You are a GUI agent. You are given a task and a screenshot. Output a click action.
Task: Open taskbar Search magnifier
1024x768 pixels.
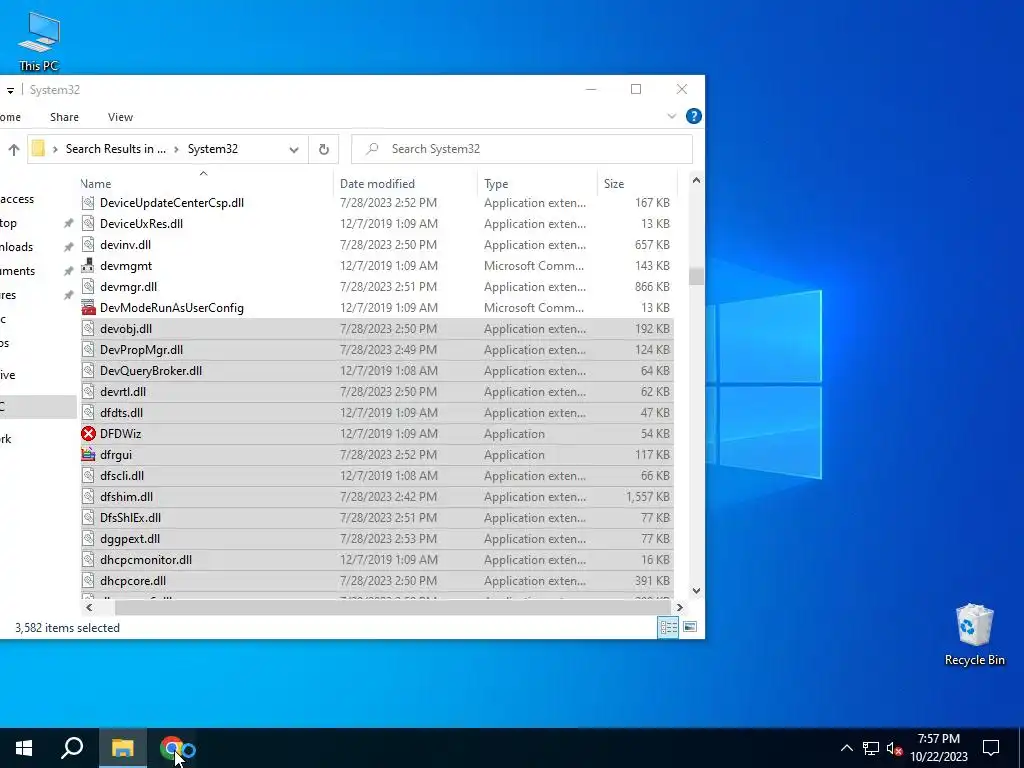pos(72,748)
